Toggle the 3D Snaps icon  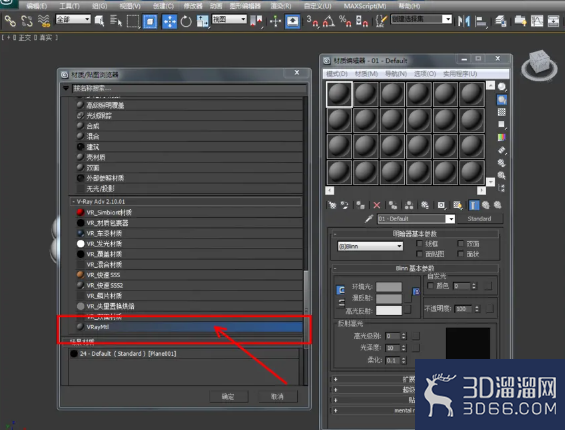[x=312, y=21]
